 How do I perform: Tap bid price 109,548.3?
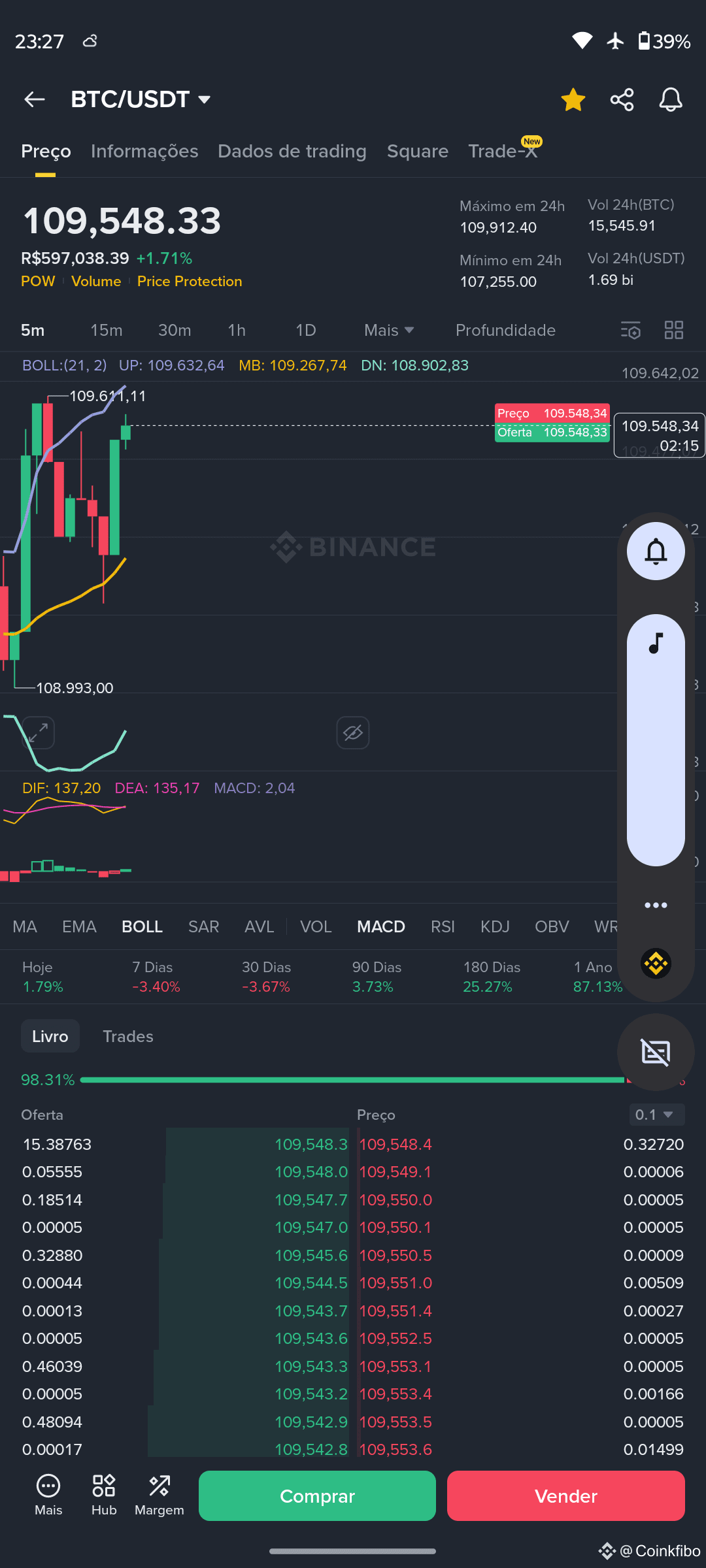(311, 1144)
